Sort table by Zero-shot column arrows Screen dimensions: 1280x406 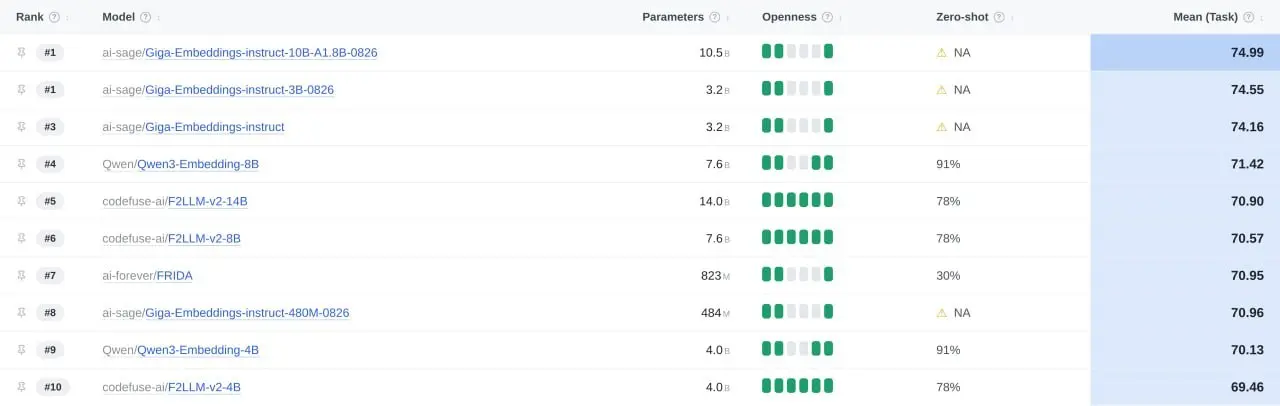click(x=1012, y=17)
